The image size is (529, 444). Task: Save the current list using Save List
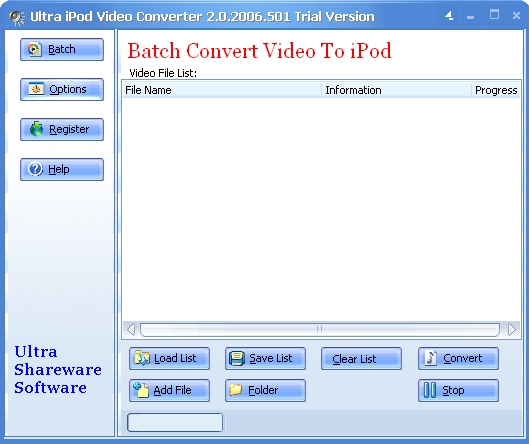tap(266, 358)
